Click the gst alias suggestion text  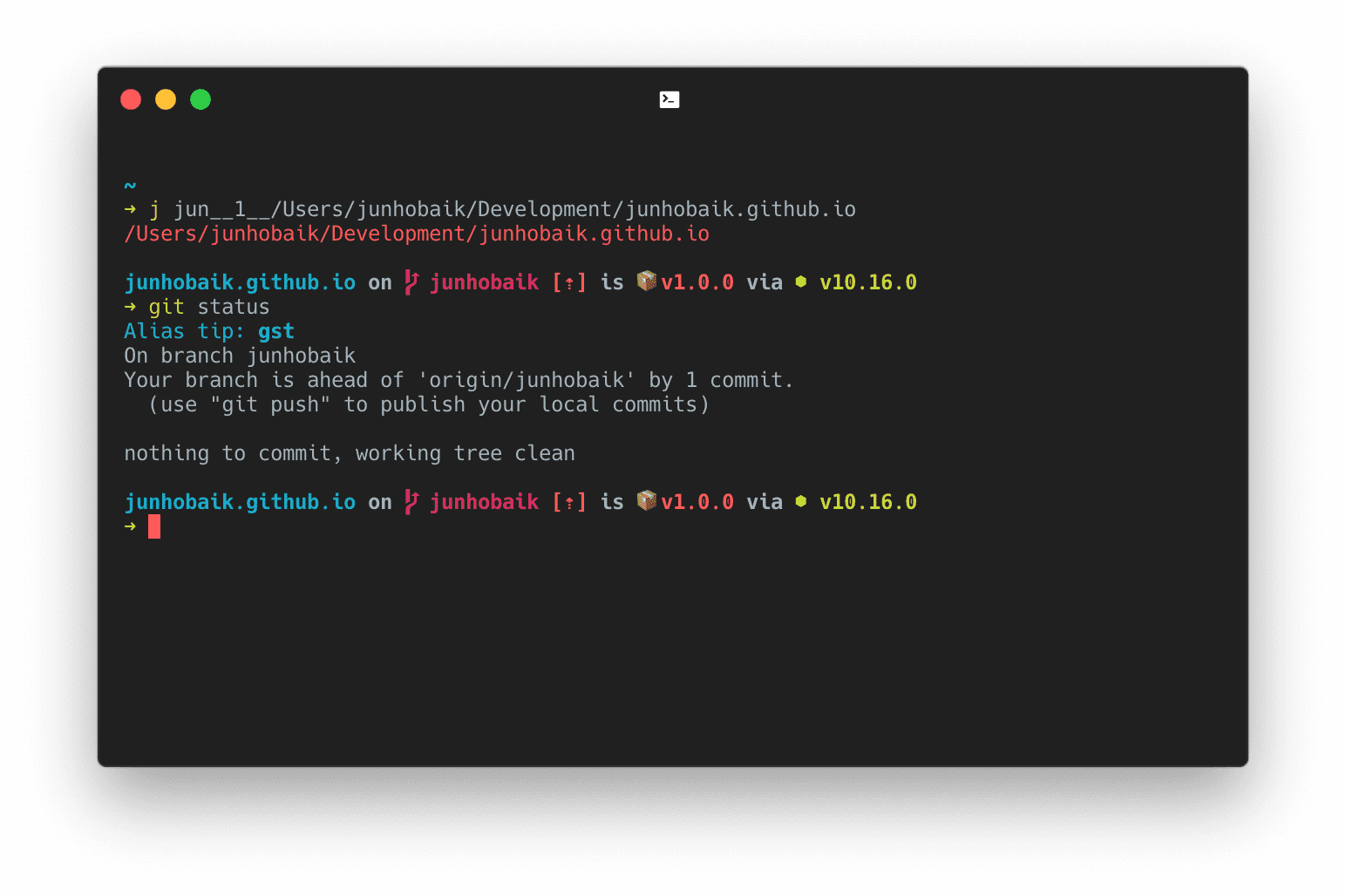[275, 331]
